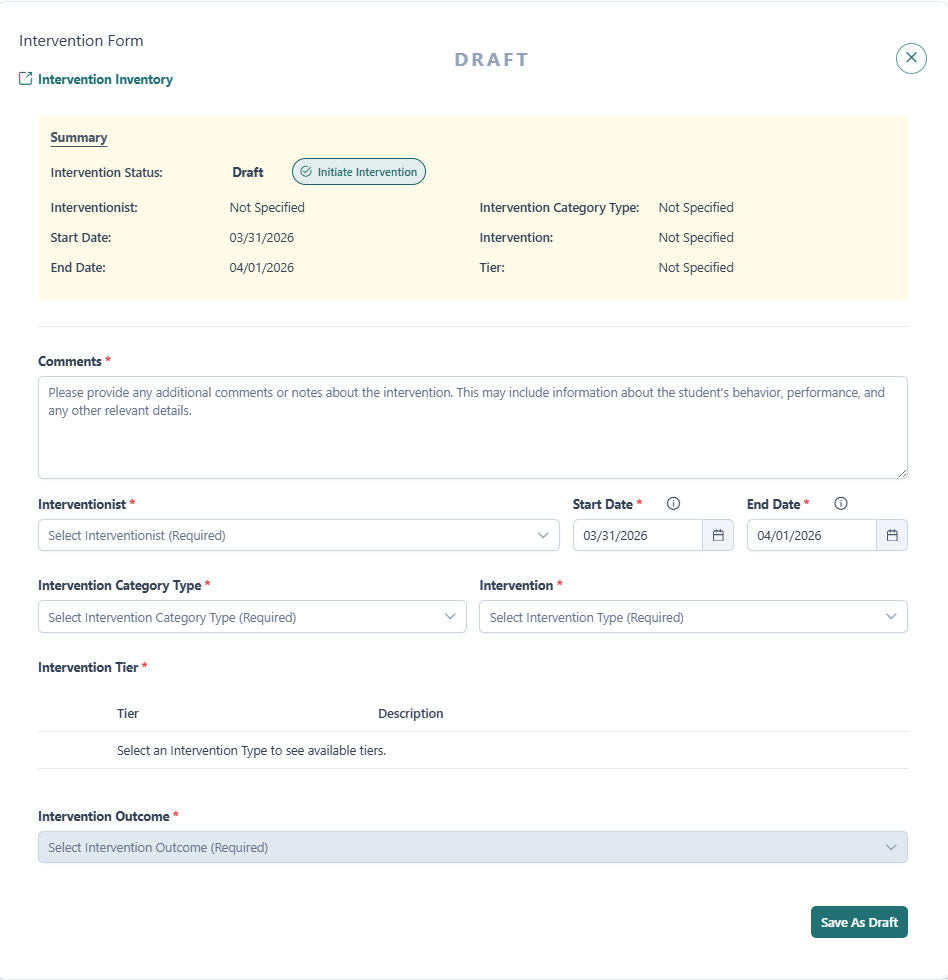Open the Select Intervention Type dropdown
948x980 pixels.
pyautogui.click(x=693, y=616)
